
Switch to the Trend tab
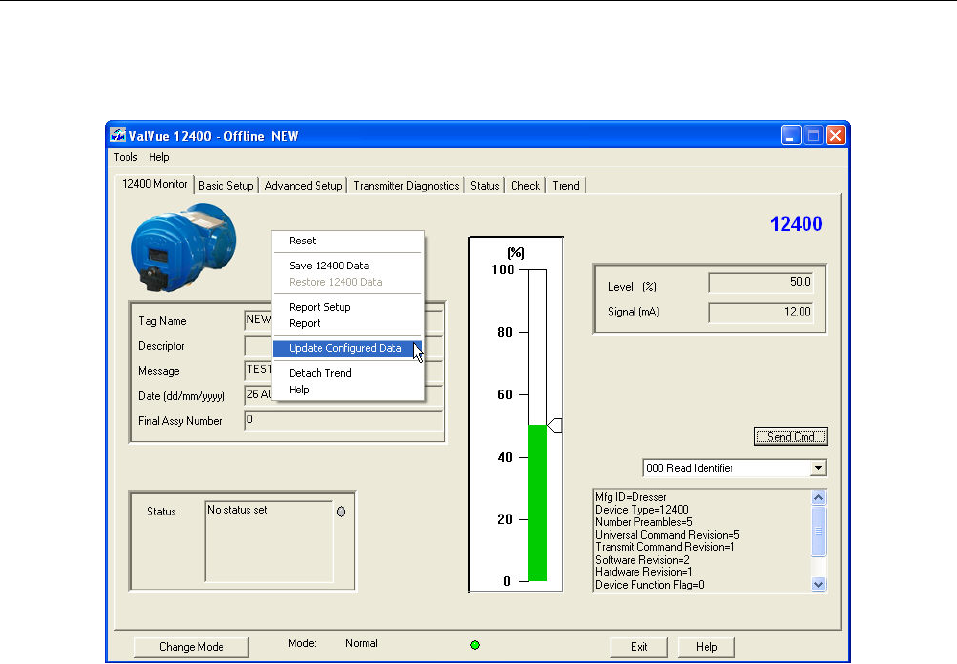coord(566,186)
